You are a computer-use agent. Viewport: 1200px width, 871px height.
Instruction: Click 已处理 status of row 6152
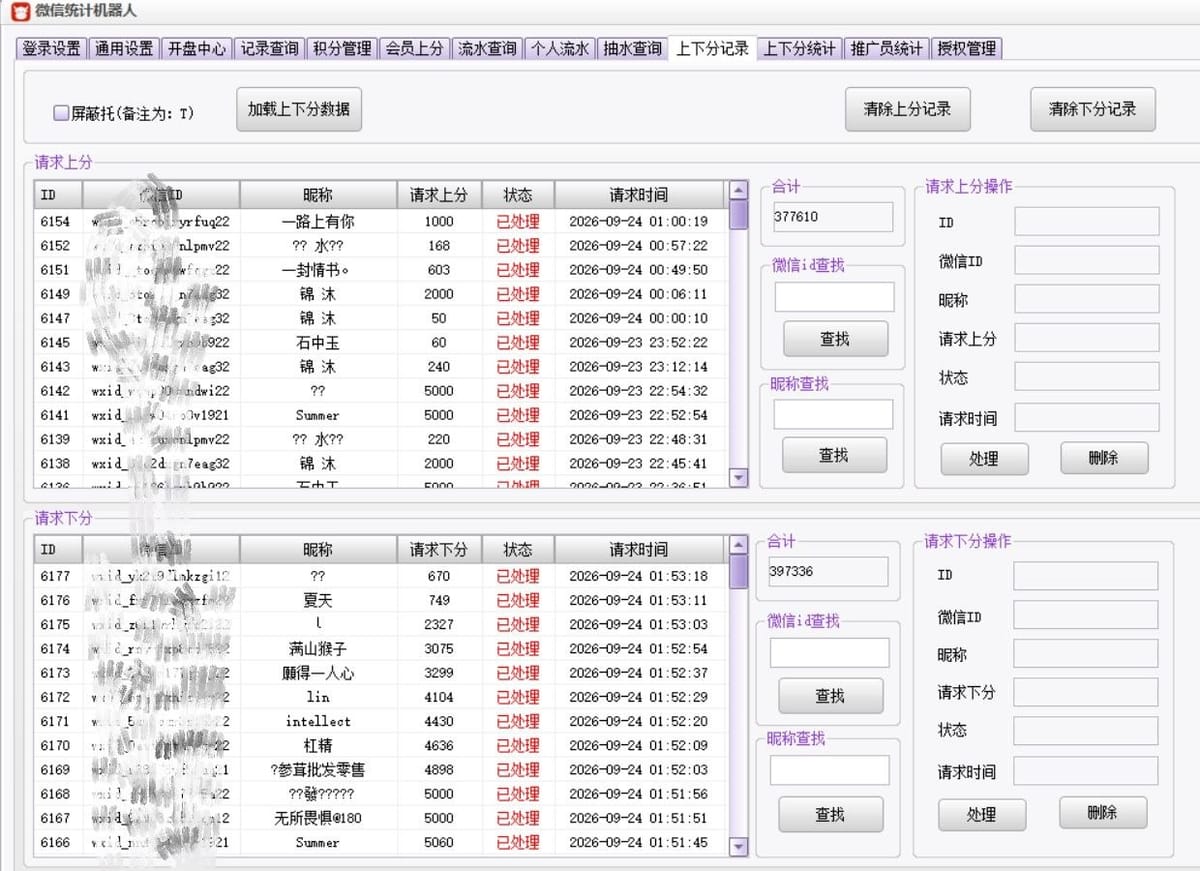point(518,246)
